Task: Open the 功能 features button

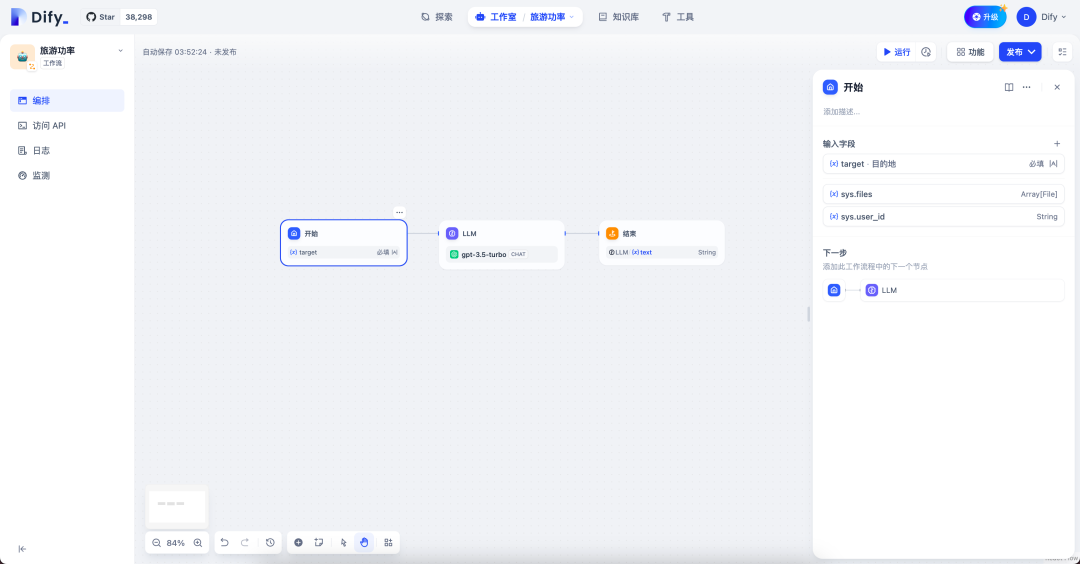Action: pyautogui.click(x=970, y=52)
